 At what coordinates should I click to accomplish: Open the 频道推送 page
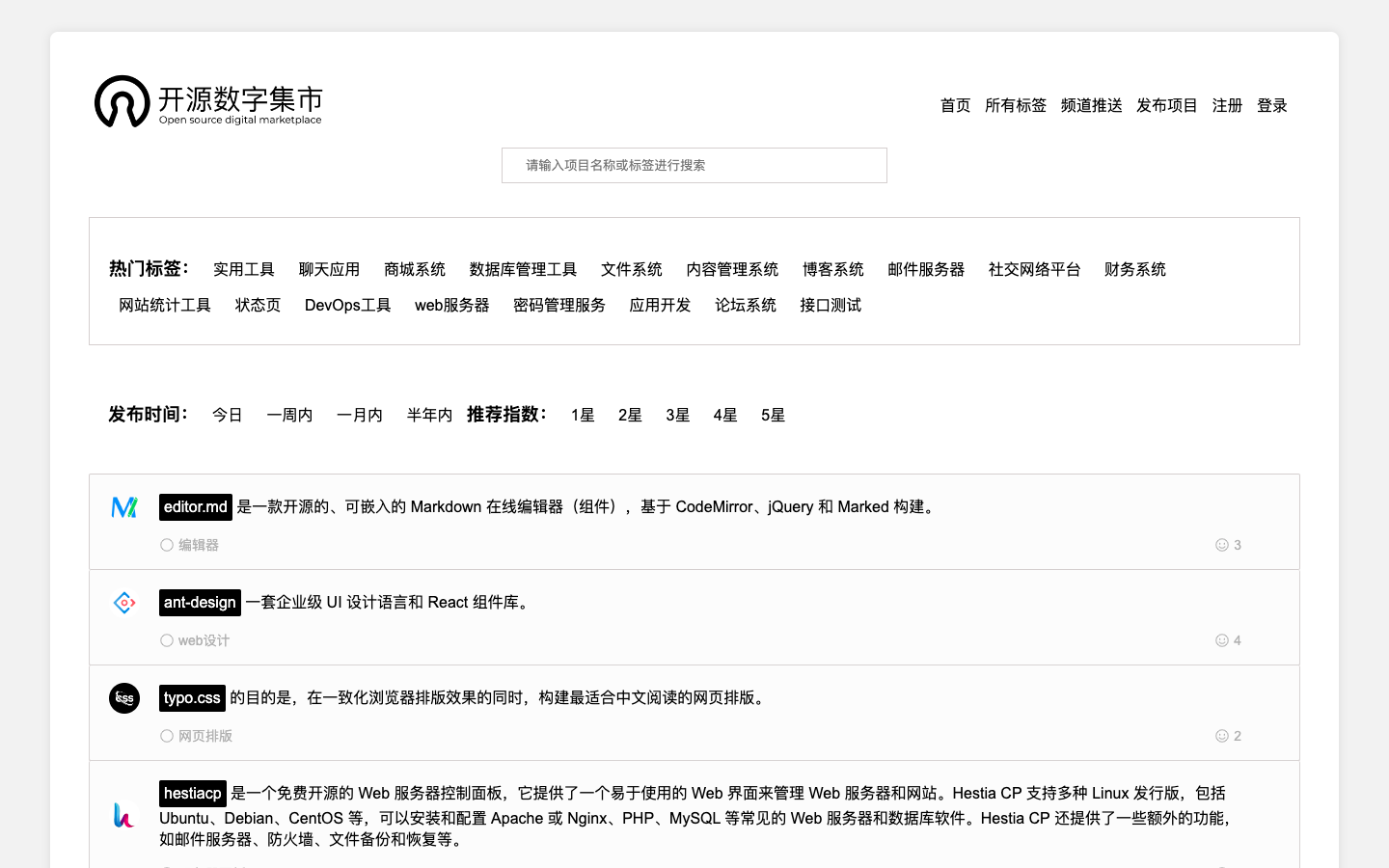pyautogui.click(x=1091, y=106)
